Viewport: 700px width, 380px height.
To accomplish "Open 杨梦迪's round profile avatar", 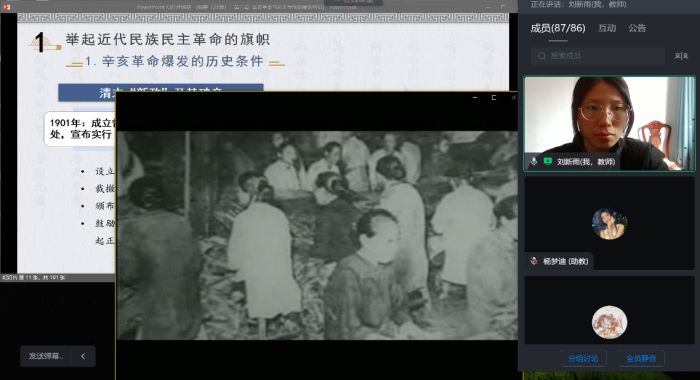I will (609, 224).
